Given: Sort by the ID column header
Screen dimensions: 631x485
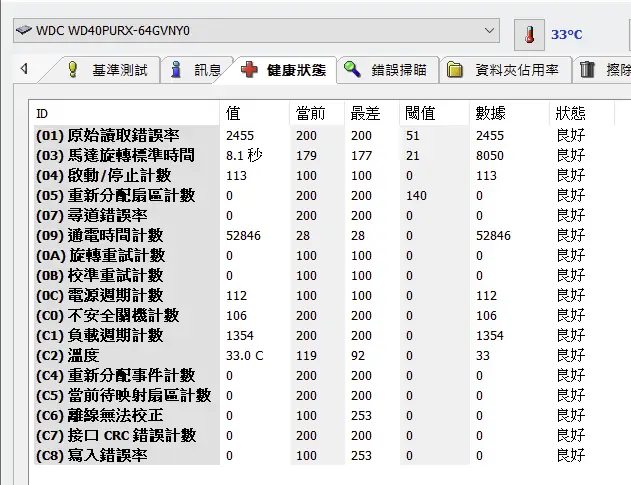Looking at the screenshot, I should tap(42, 113).
